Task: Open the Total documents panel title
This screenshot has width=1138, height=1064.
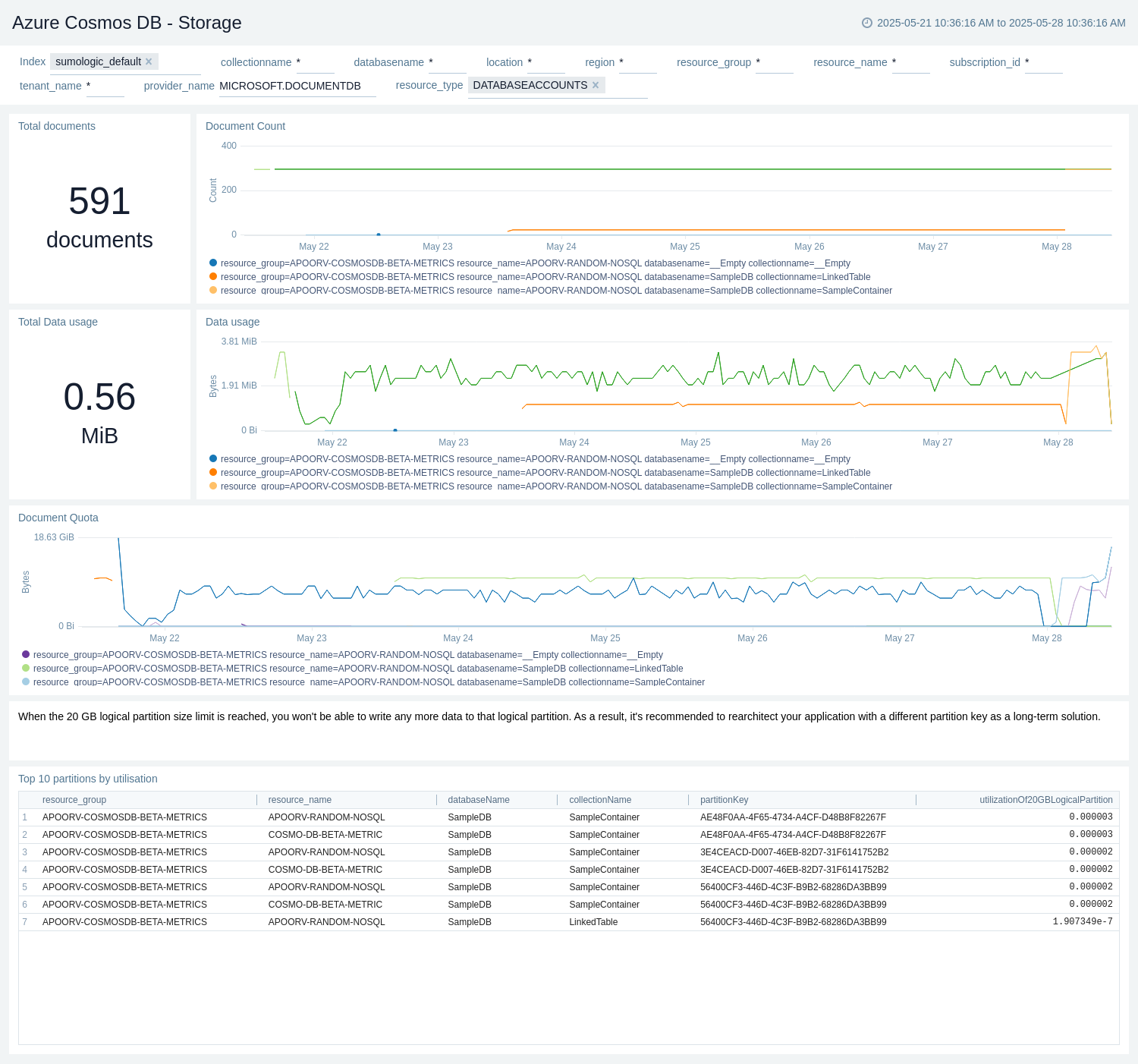Action: point(57,126)
